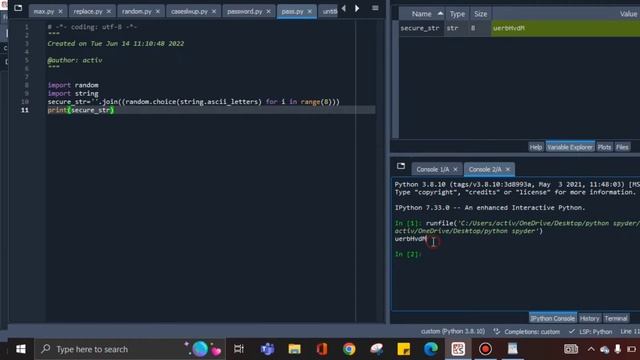Close the max.py tab

(x=60, y=11)
